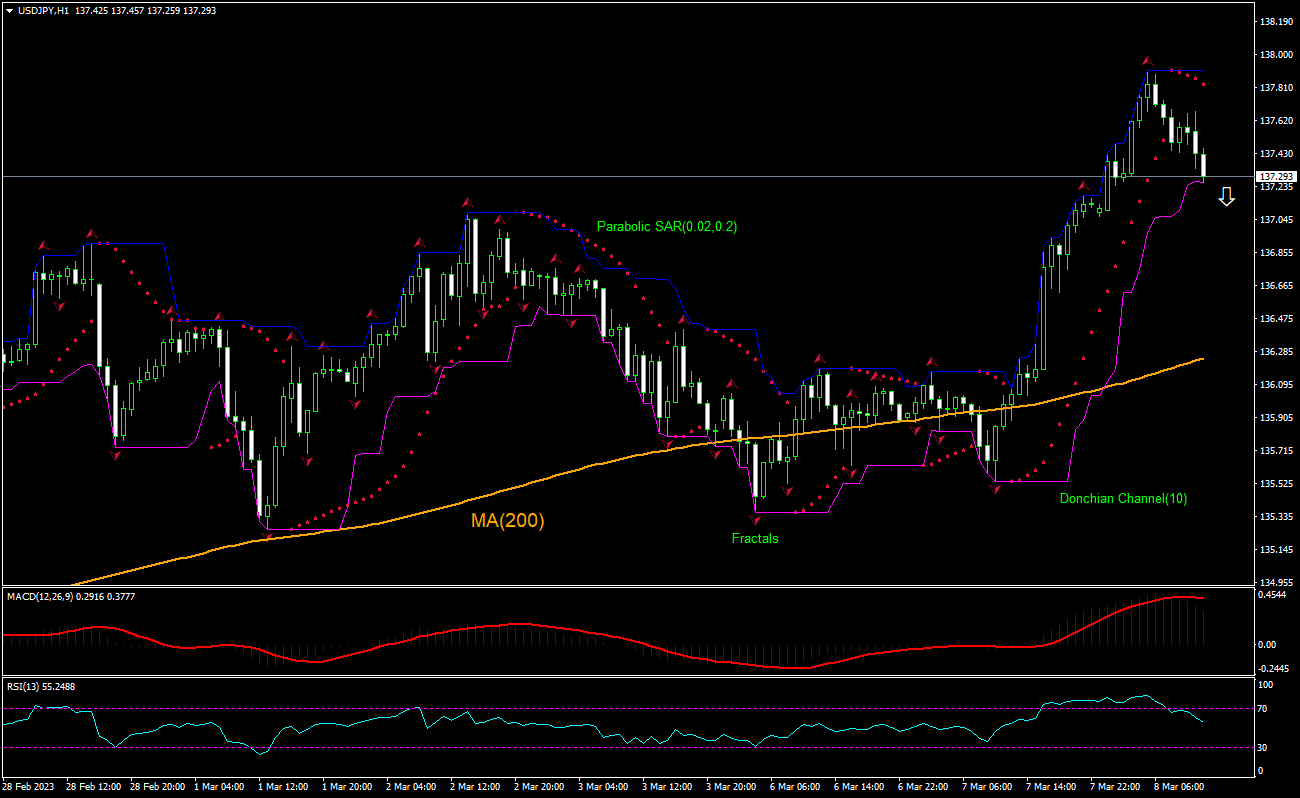Click the 137.810 price axis label
Viewport: 1300px width, 798px height.
[x=1276, y=88]
